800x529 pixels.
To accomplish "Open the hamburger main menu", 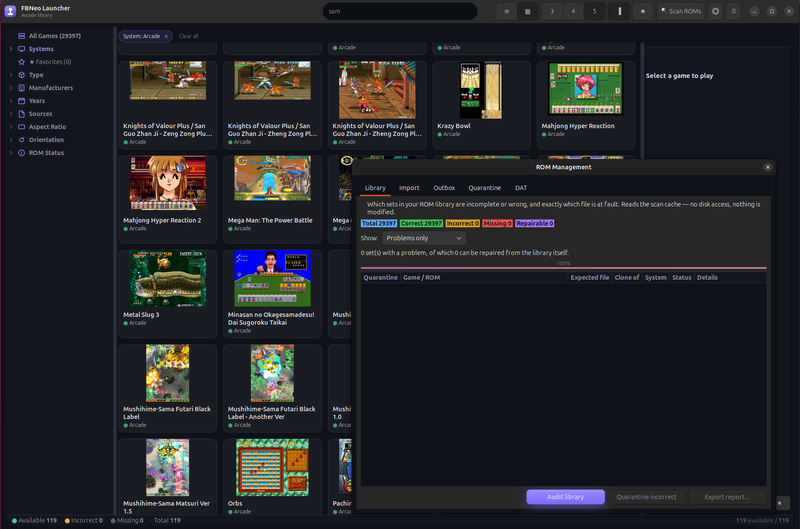I will tap(734, 11).
